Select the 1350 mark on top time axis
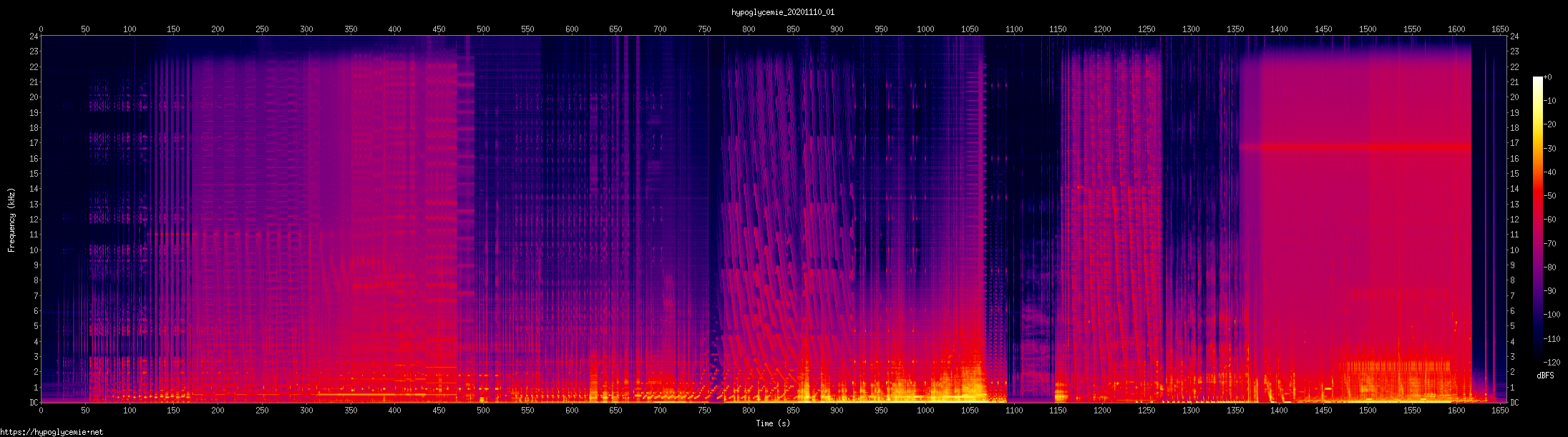Screen dimensions: 1568x437 tap(1235, 29)
